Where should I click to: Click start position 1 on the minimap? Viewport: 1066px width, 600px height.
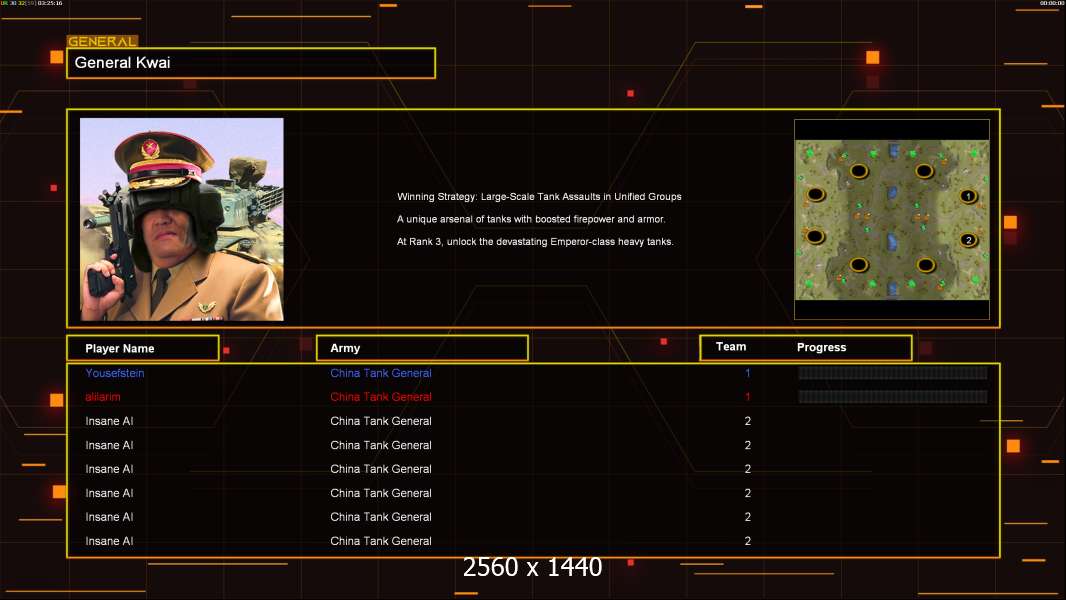coord(967,196)
